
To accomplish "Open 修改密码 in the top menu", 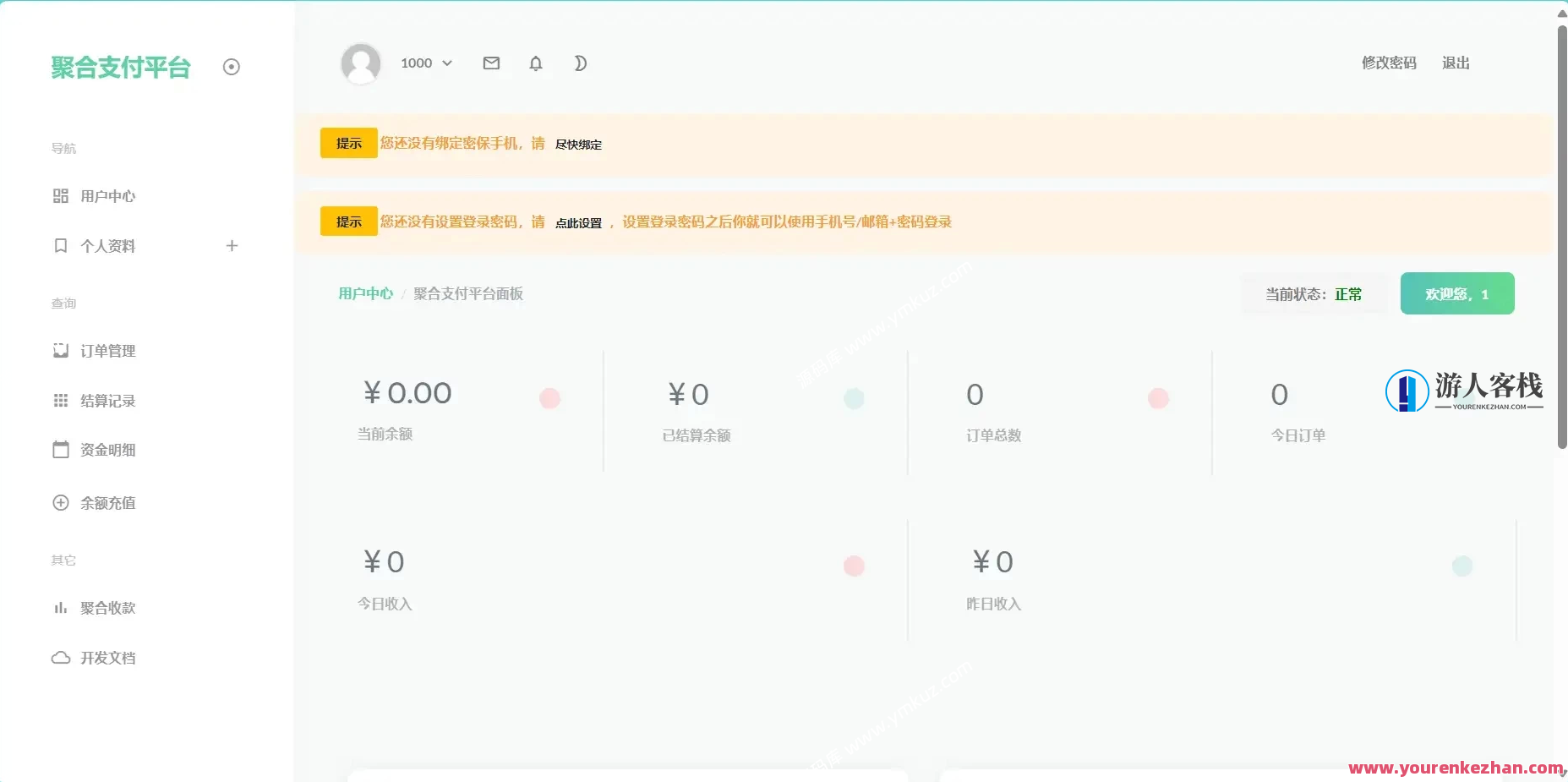I will pos(1389,63).
